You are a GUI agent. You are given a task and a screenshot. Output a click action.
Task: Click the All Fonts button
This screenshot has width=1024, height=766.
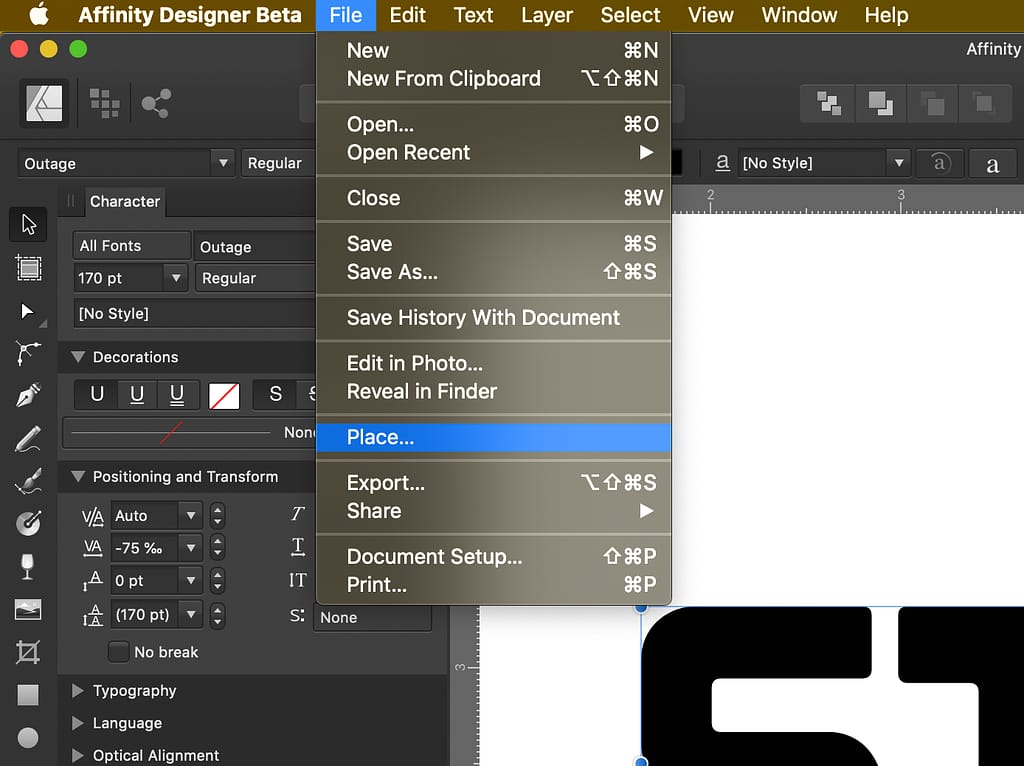click(130, 245)
